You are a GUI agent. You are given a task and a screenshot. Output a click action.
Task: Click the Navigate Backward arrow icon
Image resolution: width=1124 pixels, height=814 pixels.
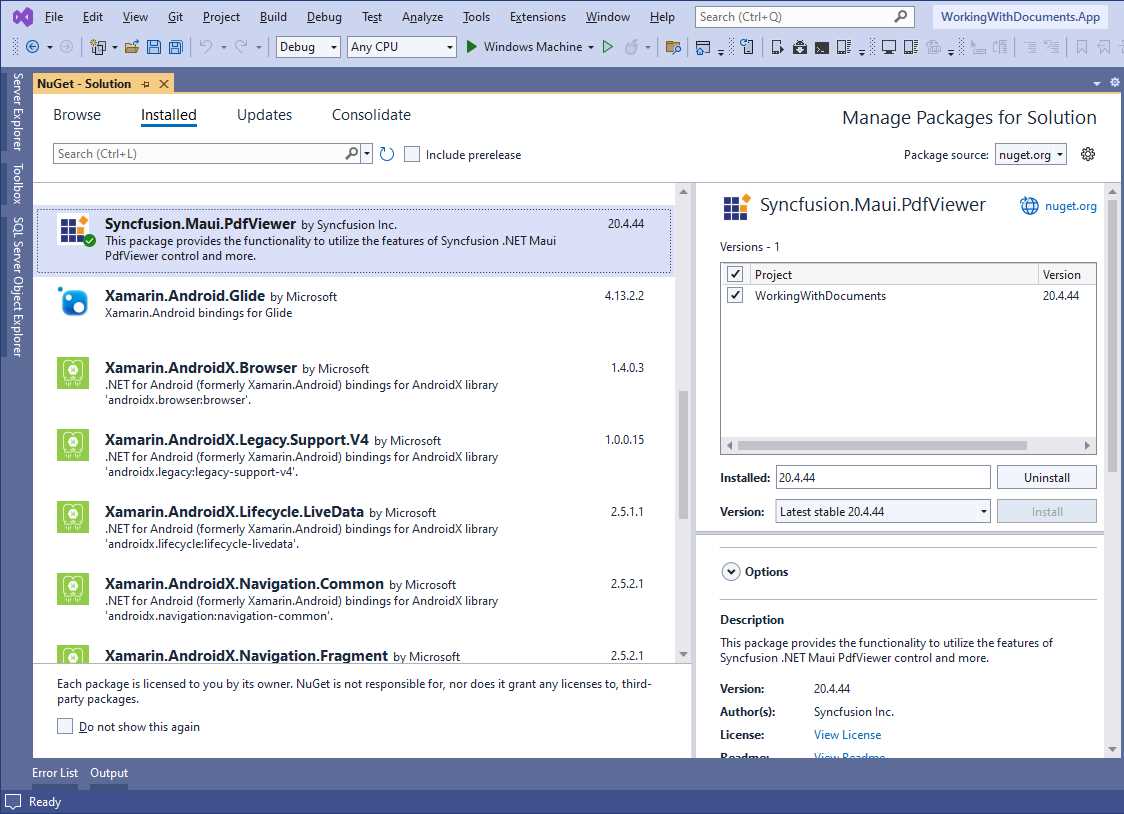tap(32, 47)
